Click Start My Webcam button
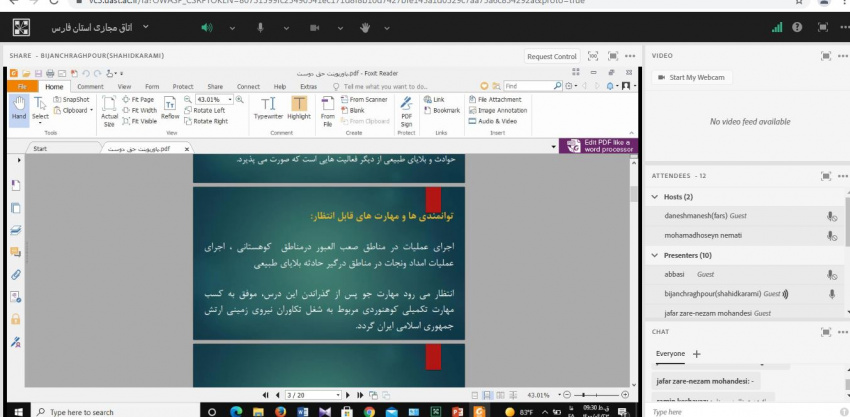Screen dimensions: 850x417 (x=692, y=78)
